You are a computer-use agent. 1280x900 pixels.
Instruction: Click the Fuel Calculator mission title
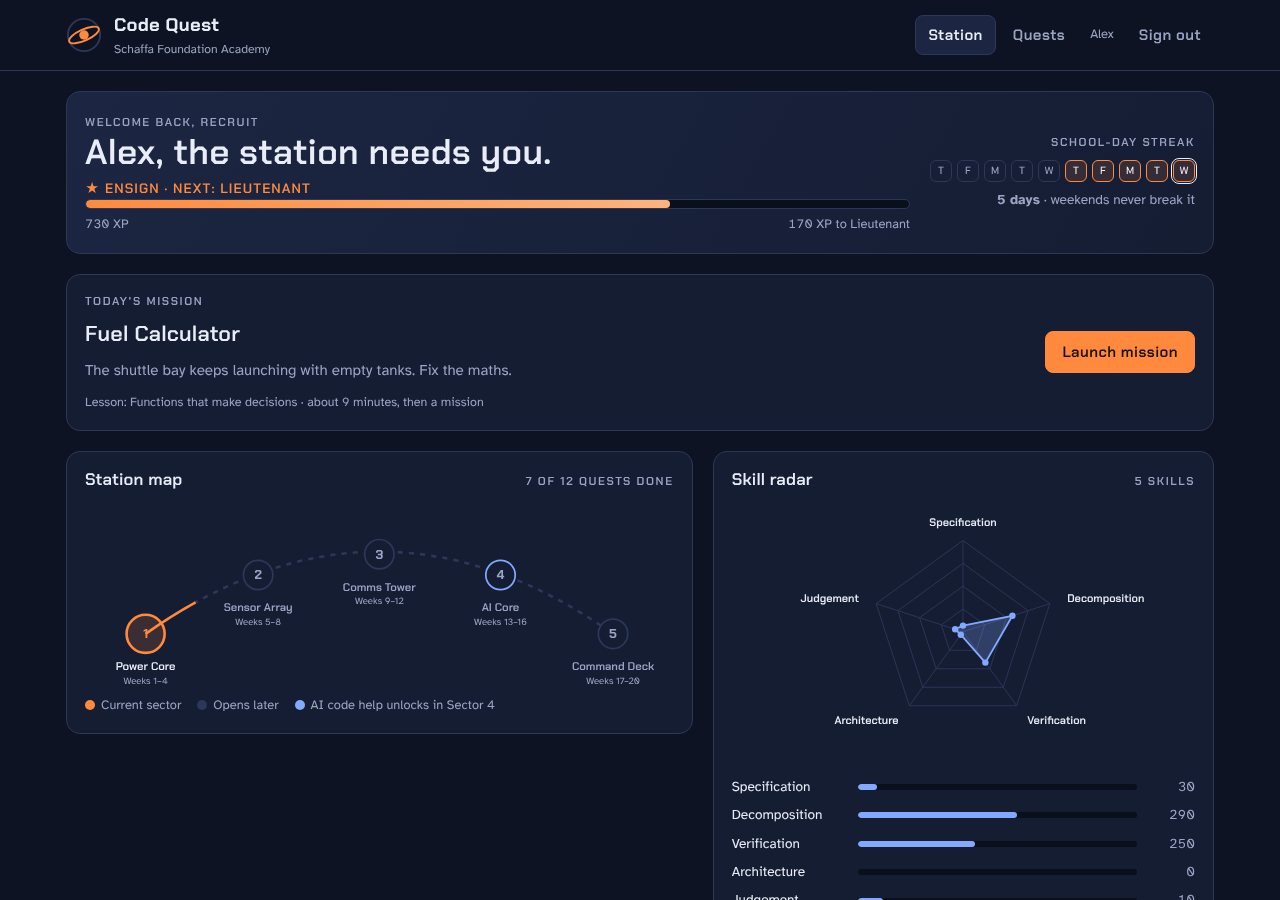[162, 334]
